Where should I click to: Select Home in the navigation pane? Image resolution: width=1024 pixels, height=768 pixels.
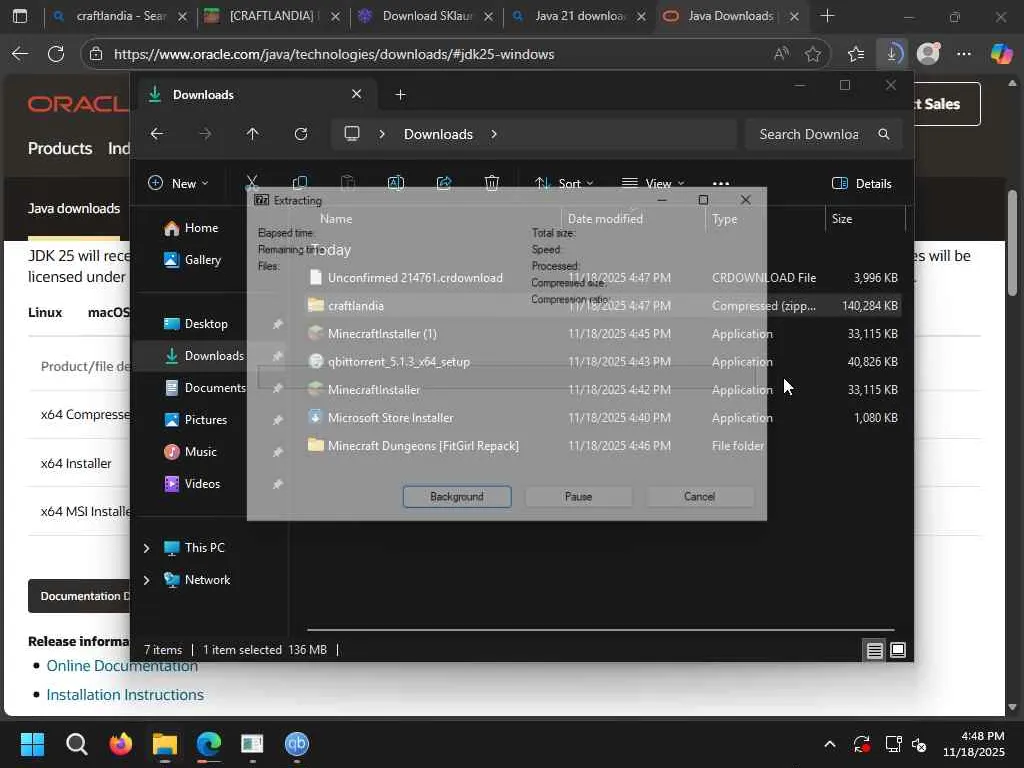click(x=191, y=228)
